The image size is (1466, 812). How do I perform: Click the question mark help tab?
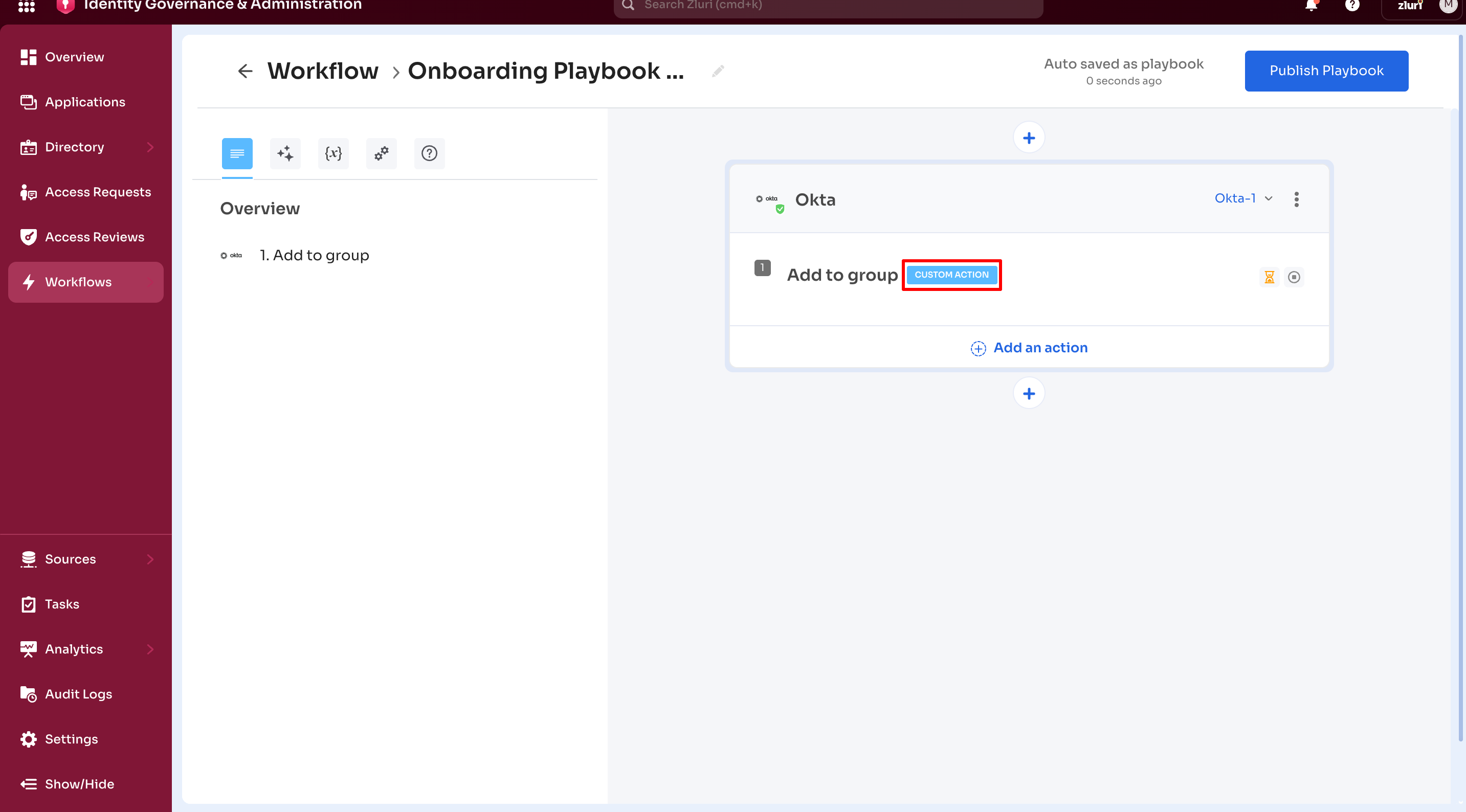tap(429, 153)
